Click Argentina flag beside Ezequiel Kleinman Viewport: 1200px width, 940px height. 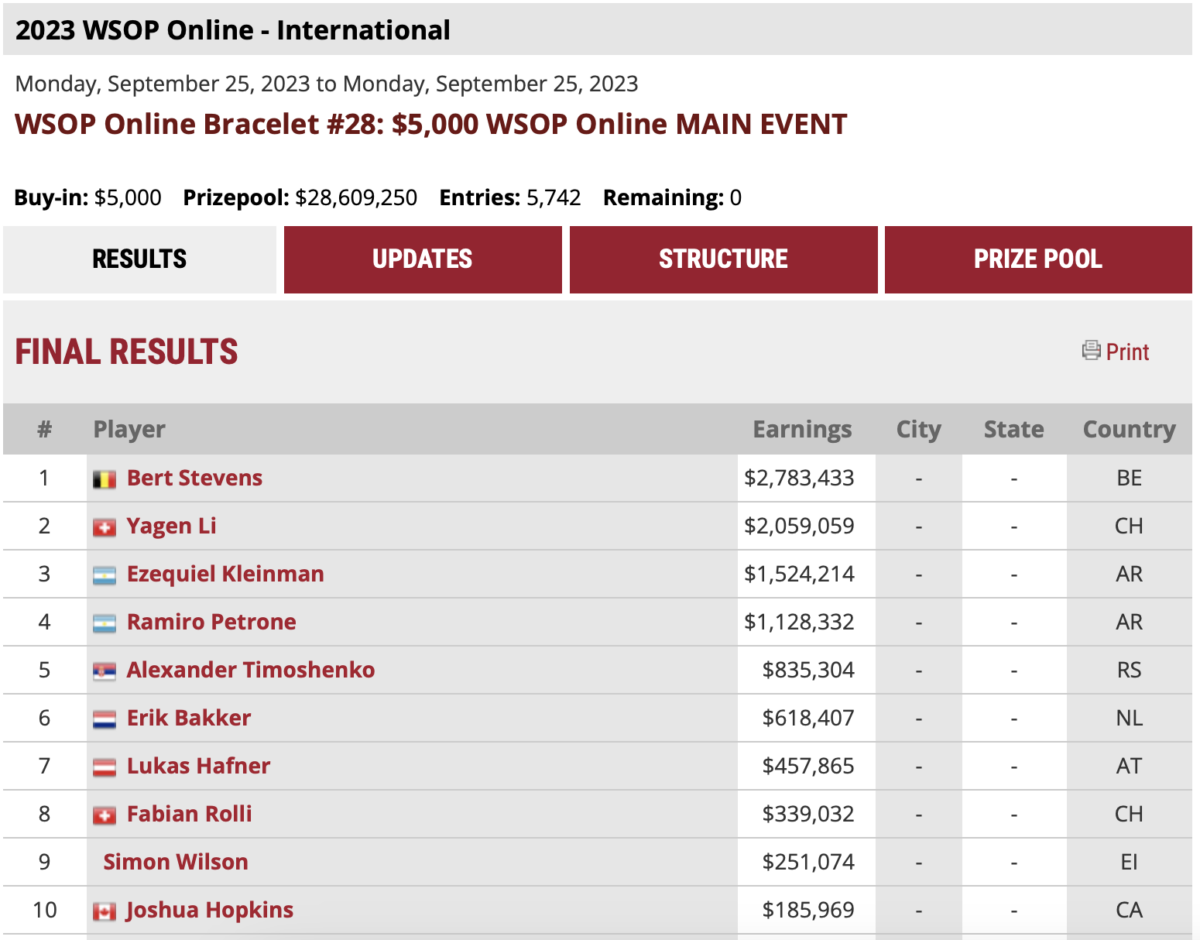pyautogui.click(x=104, y=575)
